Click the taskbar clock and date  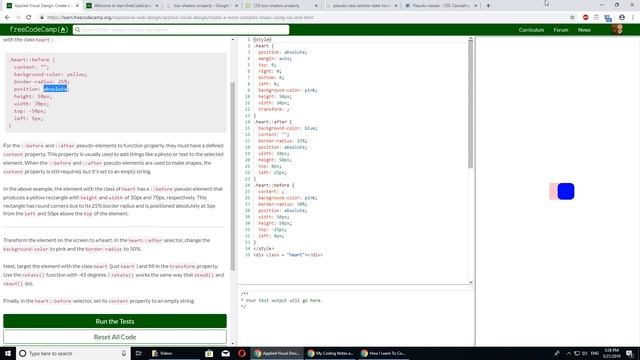pos(611,353)
